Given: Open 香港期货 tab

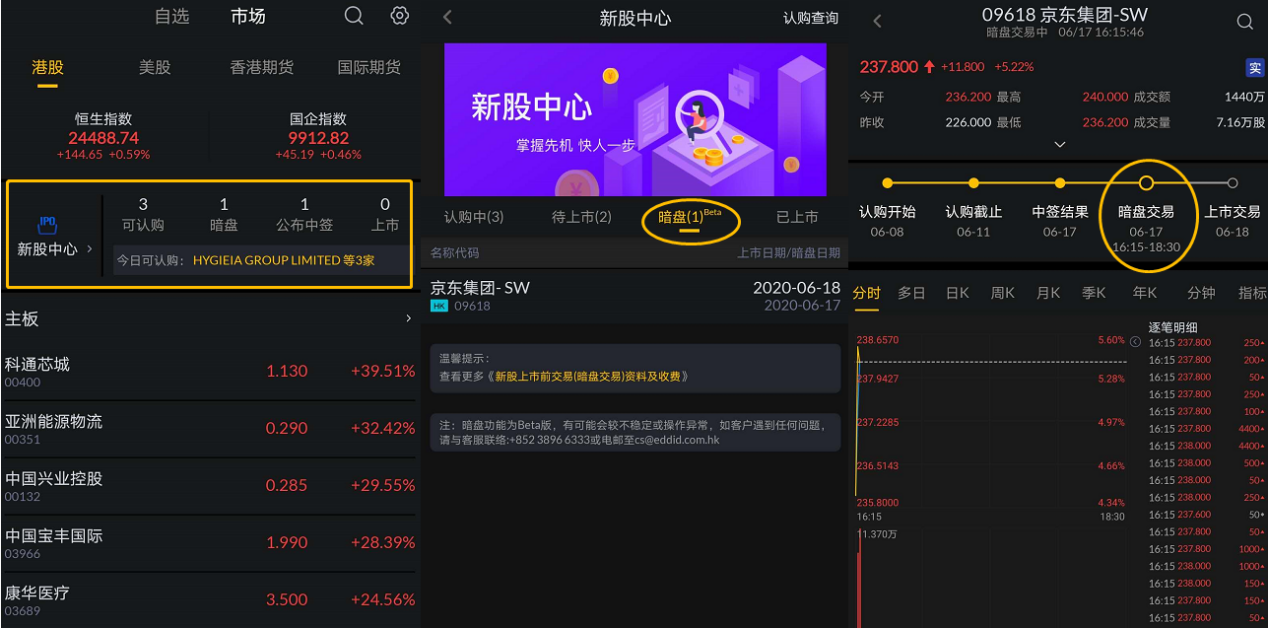Looking at the screenshot, I should click(262, 67).
